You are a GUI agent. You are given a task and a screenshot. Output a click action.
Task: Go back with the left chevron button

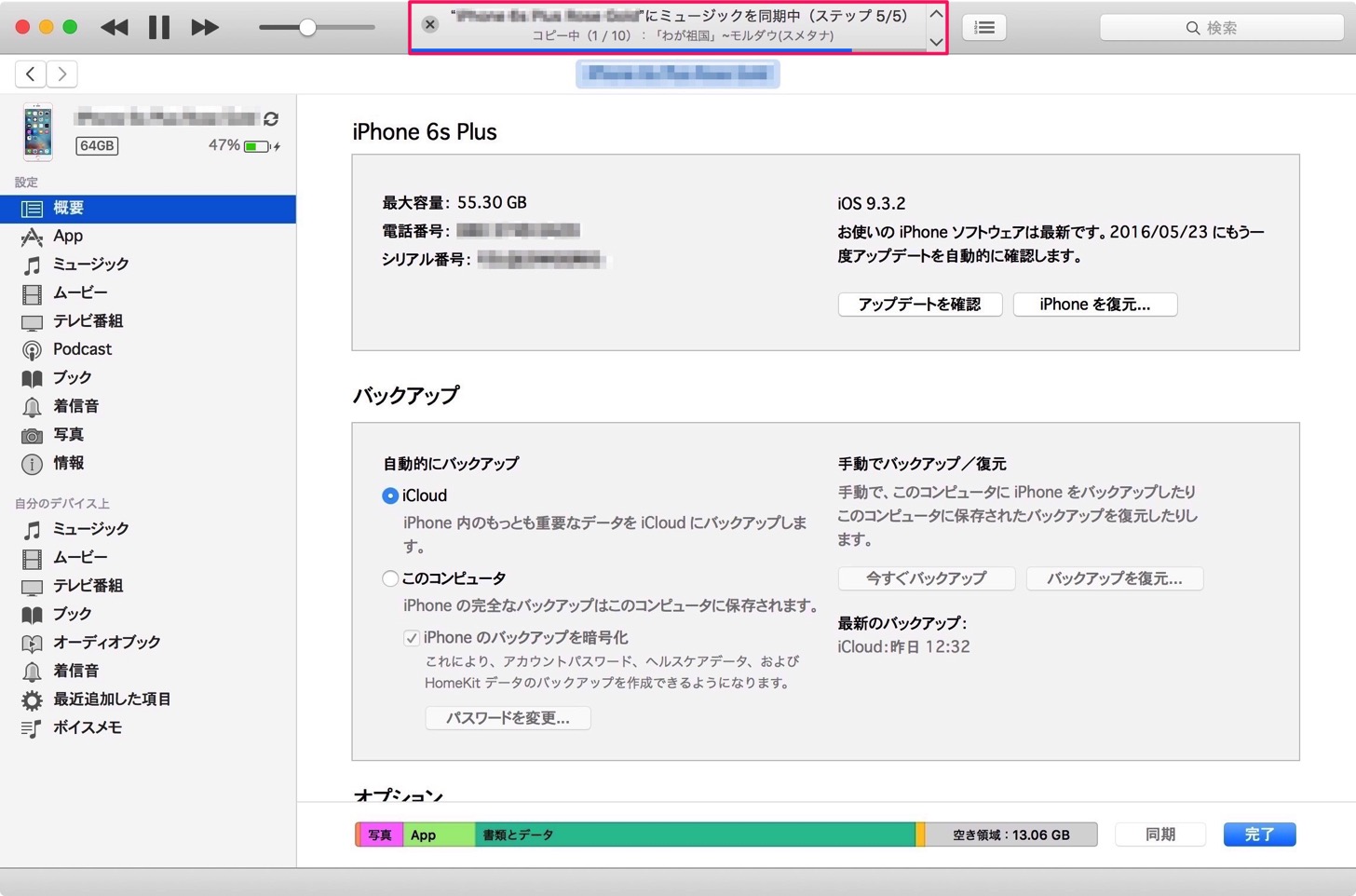coord(31,74)
